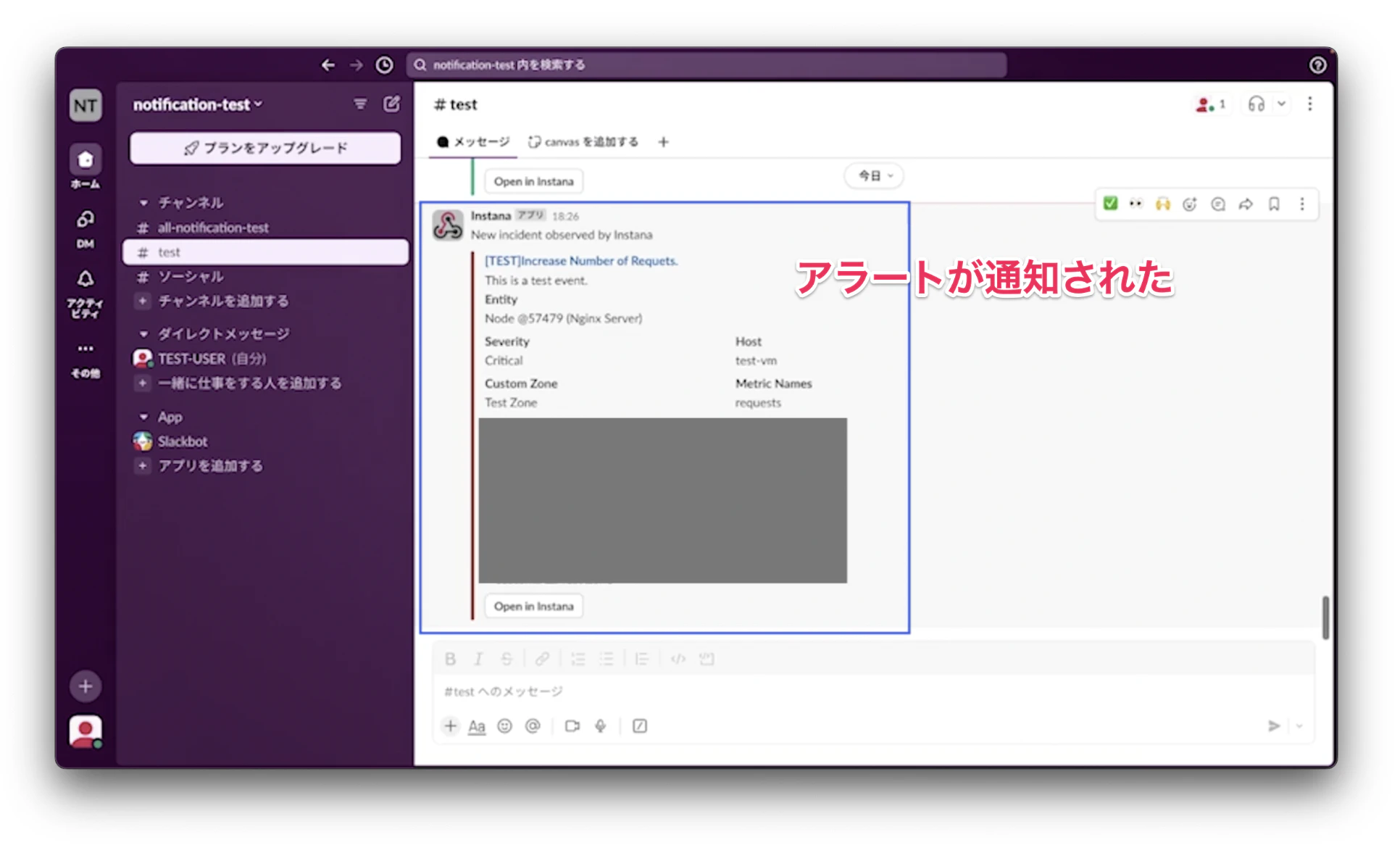Viewport: 1400px width, 861px height.
Task: Click アプリを追加する
Action: pos(210,466)
